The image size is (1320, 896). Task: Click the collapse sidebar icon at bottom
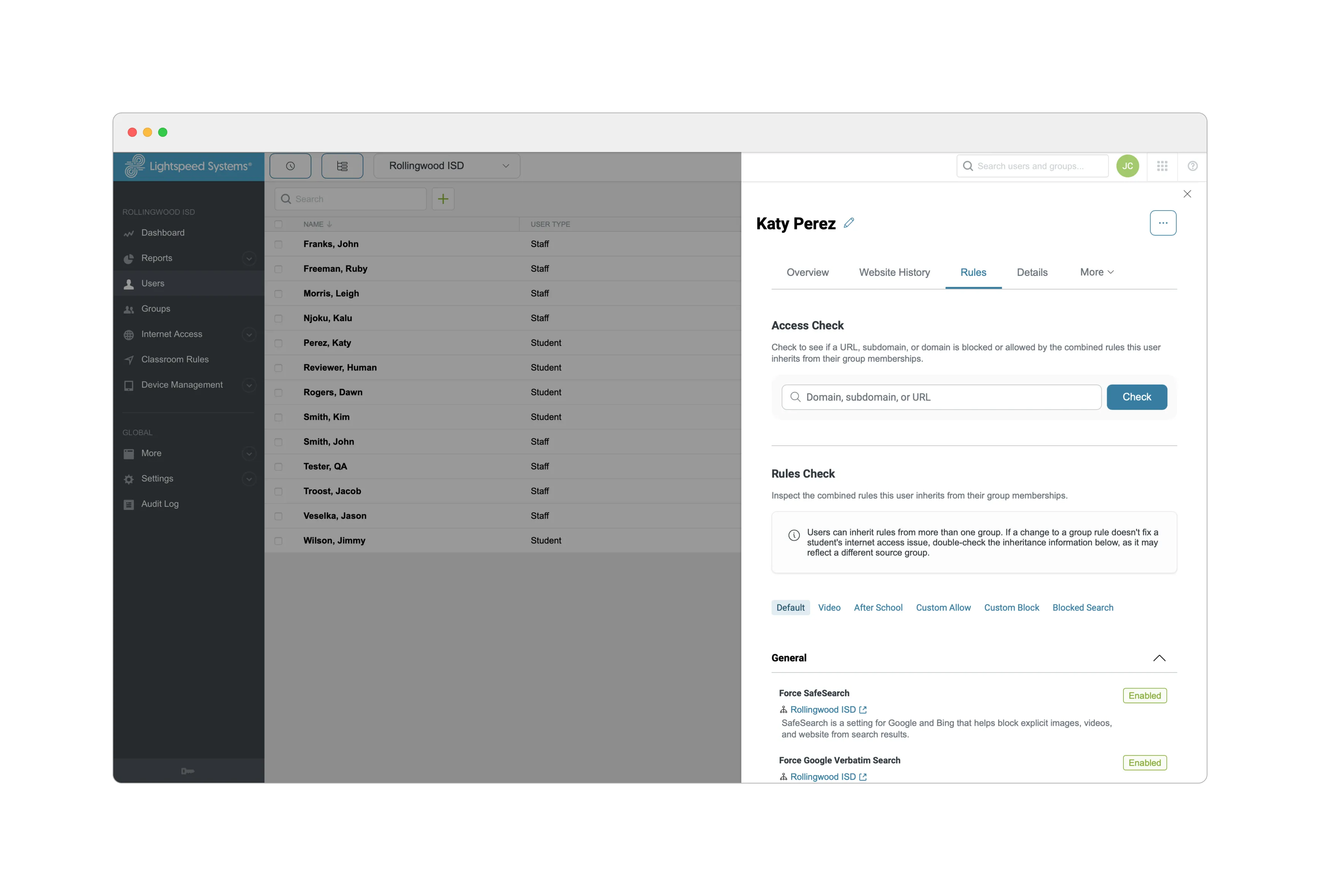coord(187,771)
